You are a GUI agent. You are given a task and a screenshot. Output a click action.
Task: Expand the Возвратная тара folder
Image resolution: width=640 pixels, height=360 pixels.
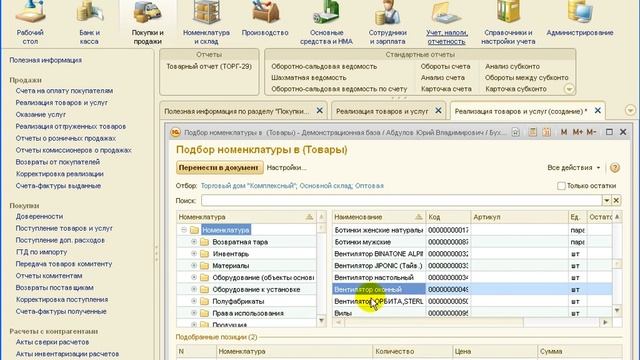194,242
